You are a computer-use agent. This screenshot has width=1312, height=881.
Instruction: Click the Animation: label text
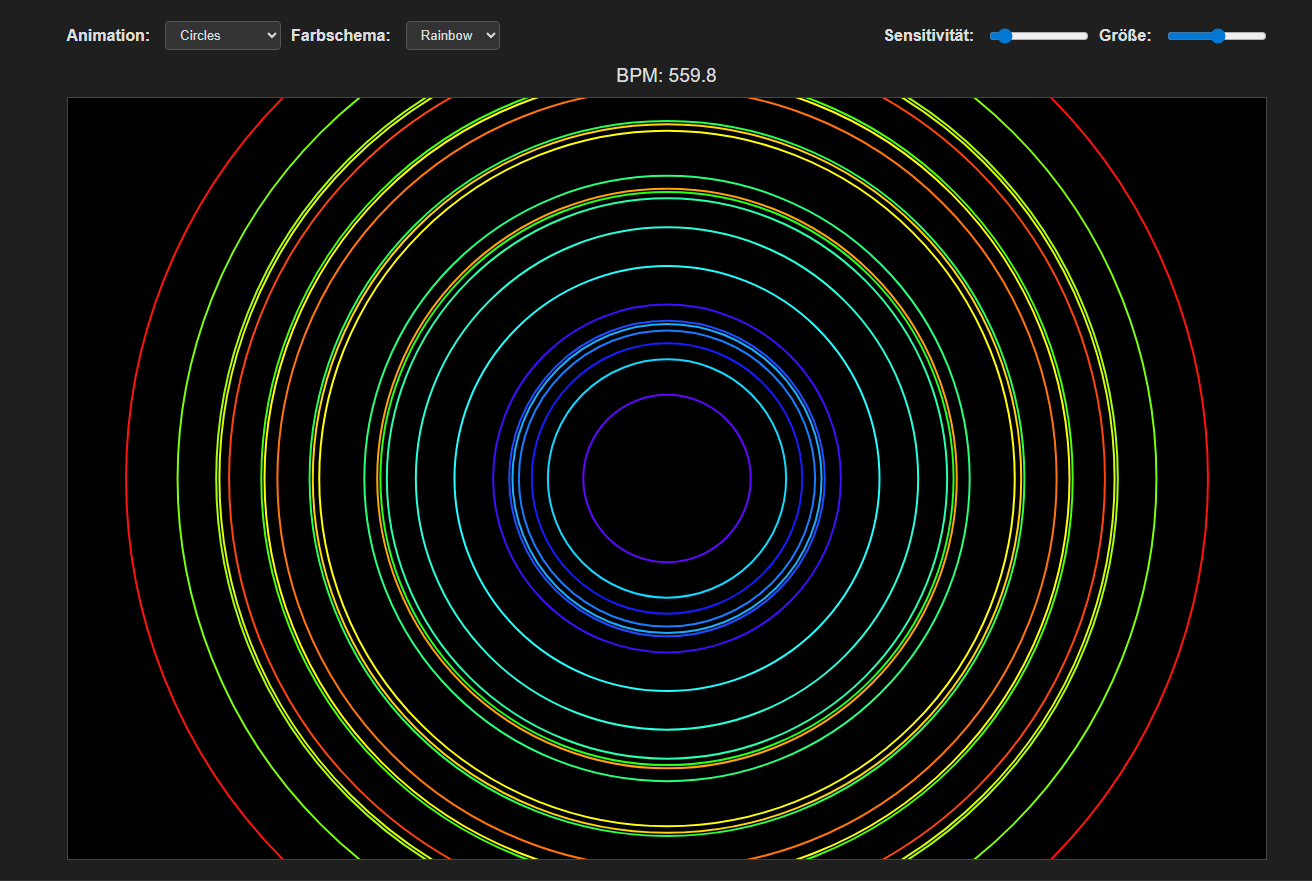click(107, 34)
